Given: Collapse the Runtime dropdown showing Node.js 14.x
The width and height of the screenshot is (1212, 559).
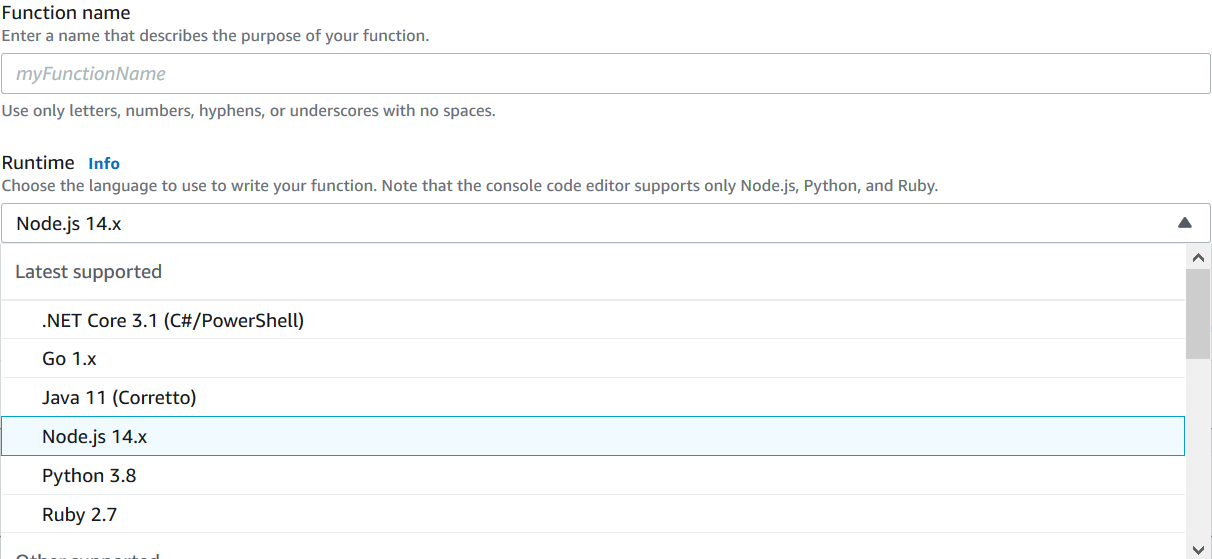Looking at the screenshot, I should [606, 223].
